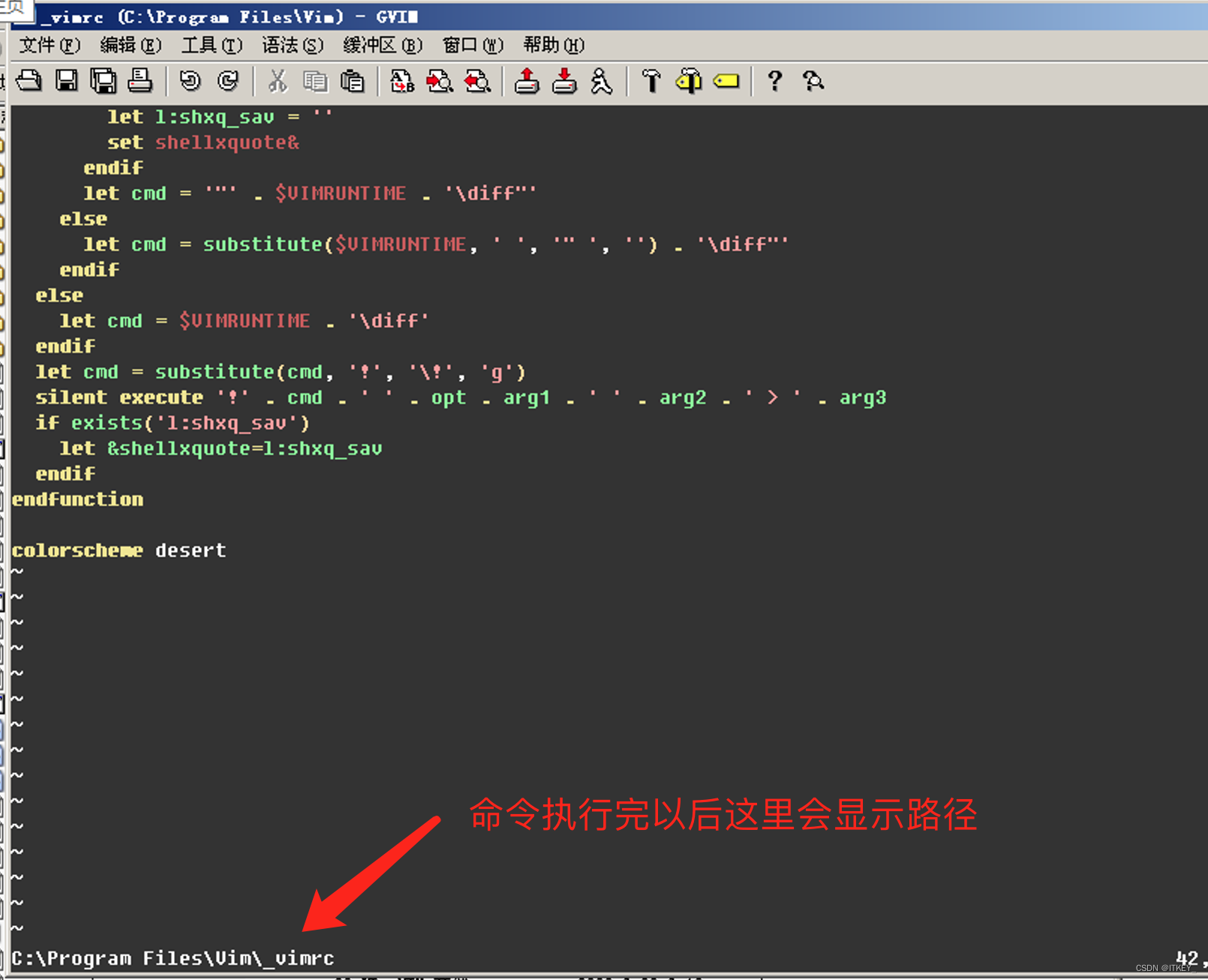Click the 'set shellxquote&' line
Viewport: 1208px width, 980px height.
click(203, 142)
